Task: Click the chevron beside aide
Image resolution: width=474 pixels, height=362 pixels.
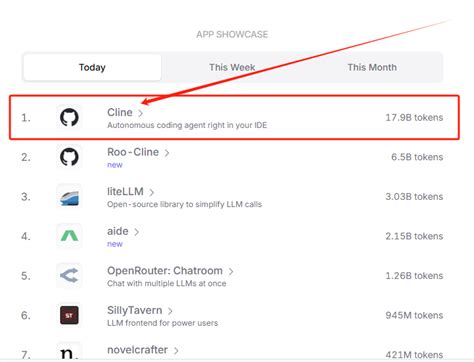Action: [136, 232]
